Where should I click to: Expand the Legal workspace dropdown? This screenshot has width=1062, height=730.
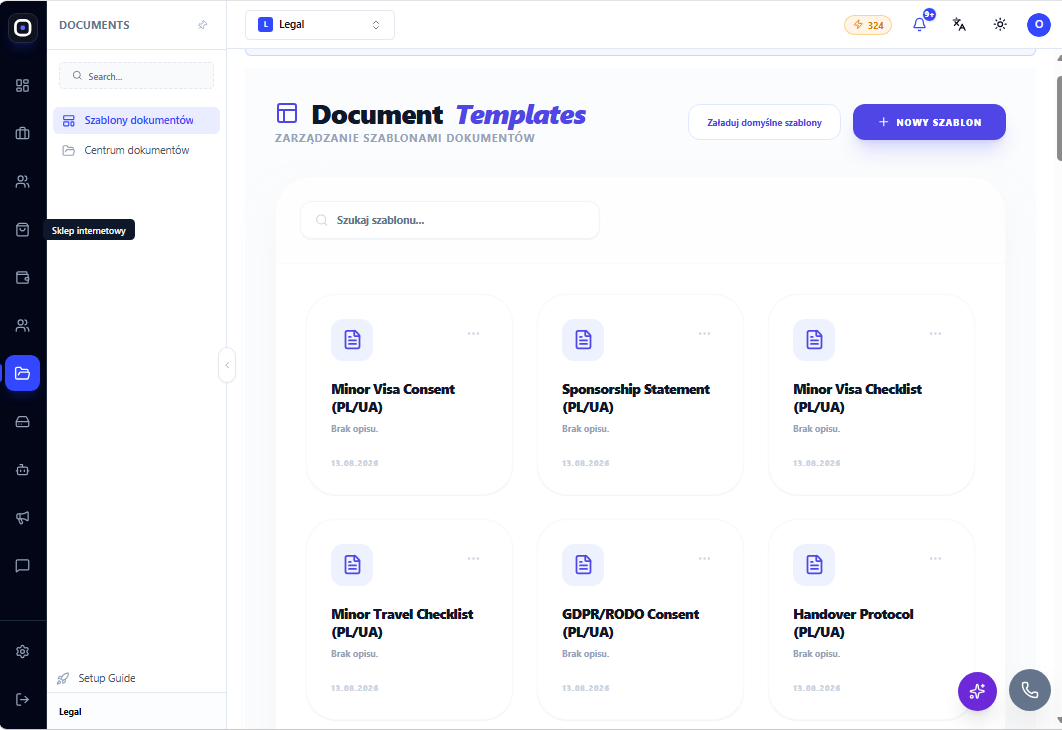pyautogui.click(x=320, y=25)
